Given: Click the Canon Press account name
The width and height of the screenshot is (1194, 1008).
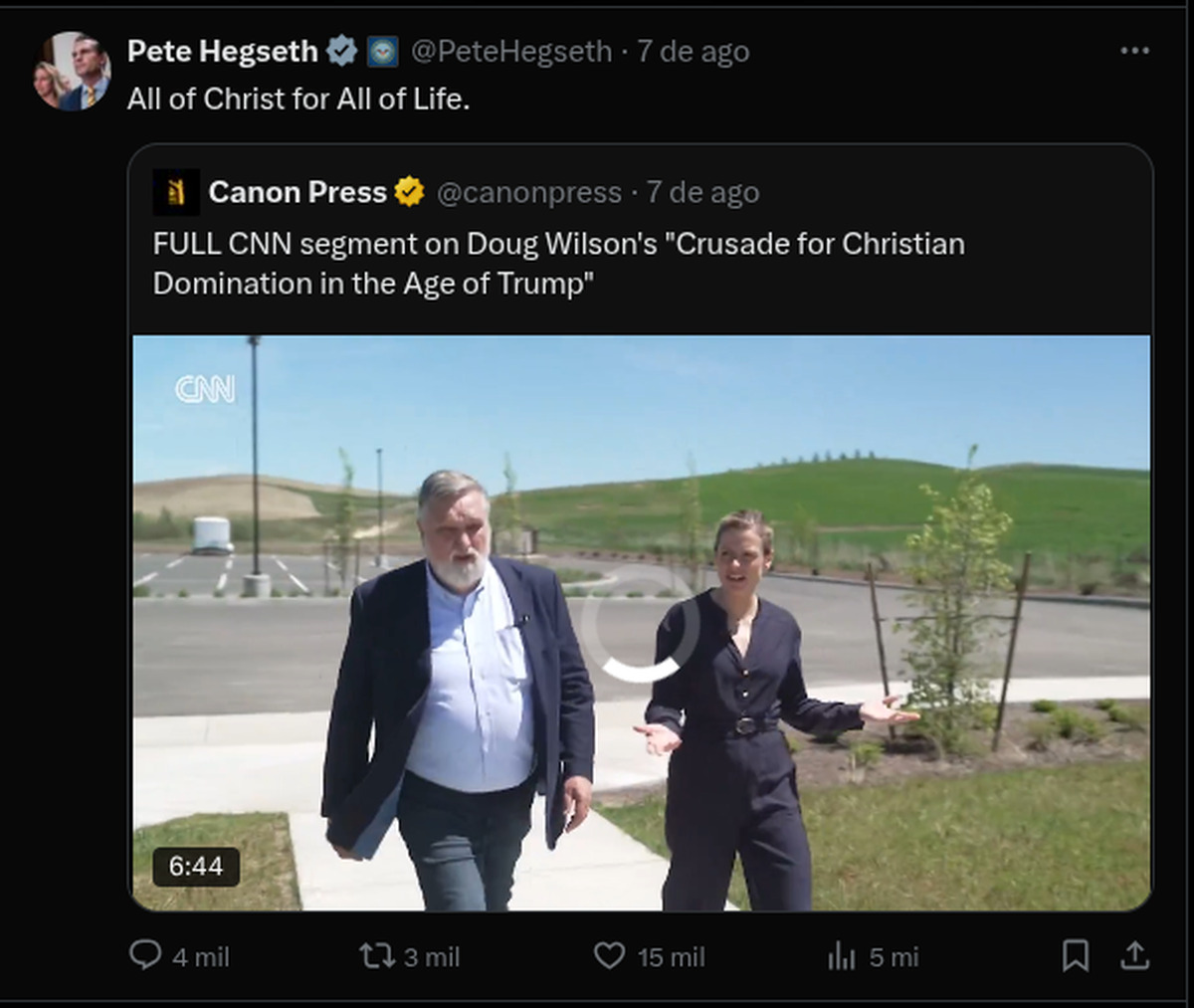Looking at the screenshot, I should click(x=298, y=192).
